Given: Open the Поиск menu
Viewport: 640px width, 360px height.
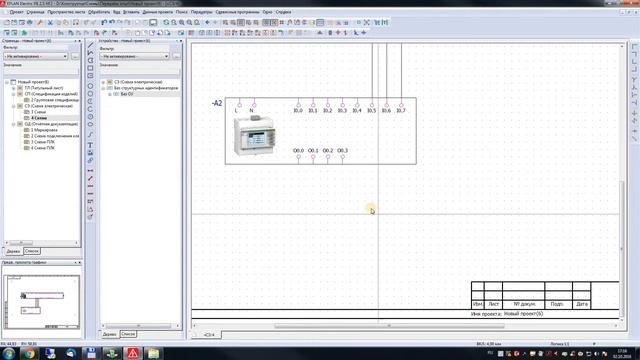Looking at the screenshot, I should tap(182, 12).
